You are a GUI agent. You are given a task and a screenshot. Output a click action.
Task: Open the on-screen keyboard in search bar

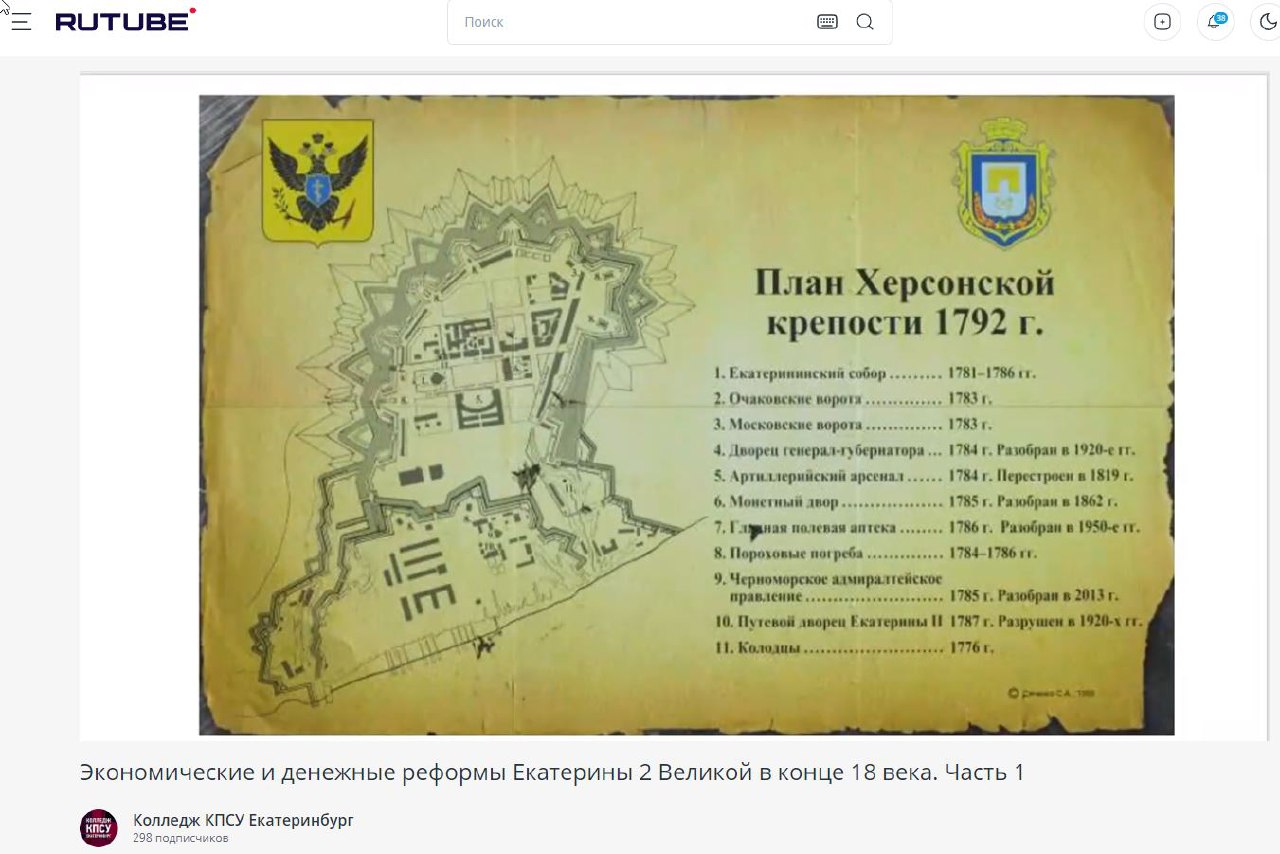[x=827, y=22]
